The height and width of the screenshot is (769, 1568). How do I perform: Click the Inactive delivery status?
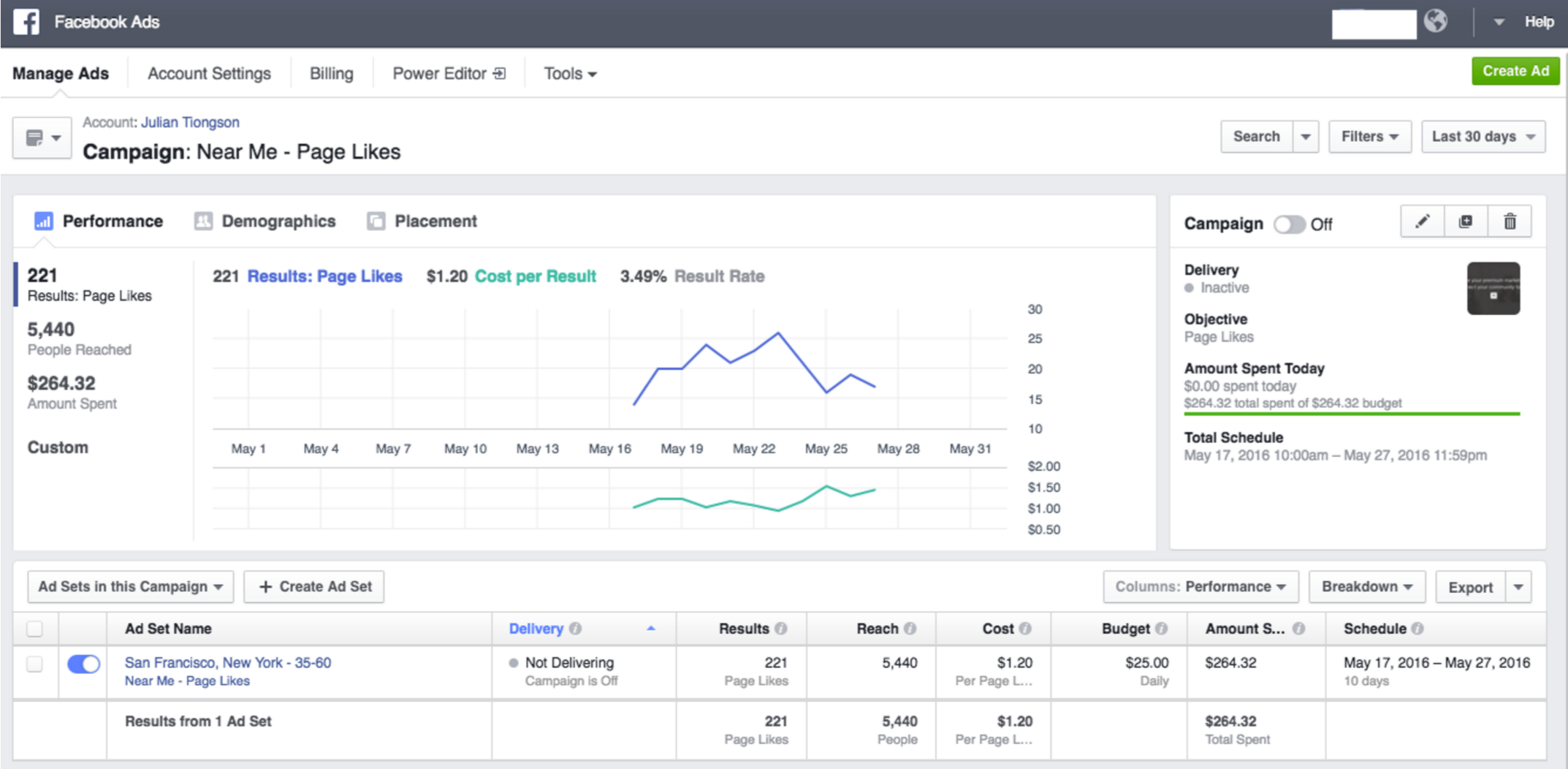(1217, 288)
